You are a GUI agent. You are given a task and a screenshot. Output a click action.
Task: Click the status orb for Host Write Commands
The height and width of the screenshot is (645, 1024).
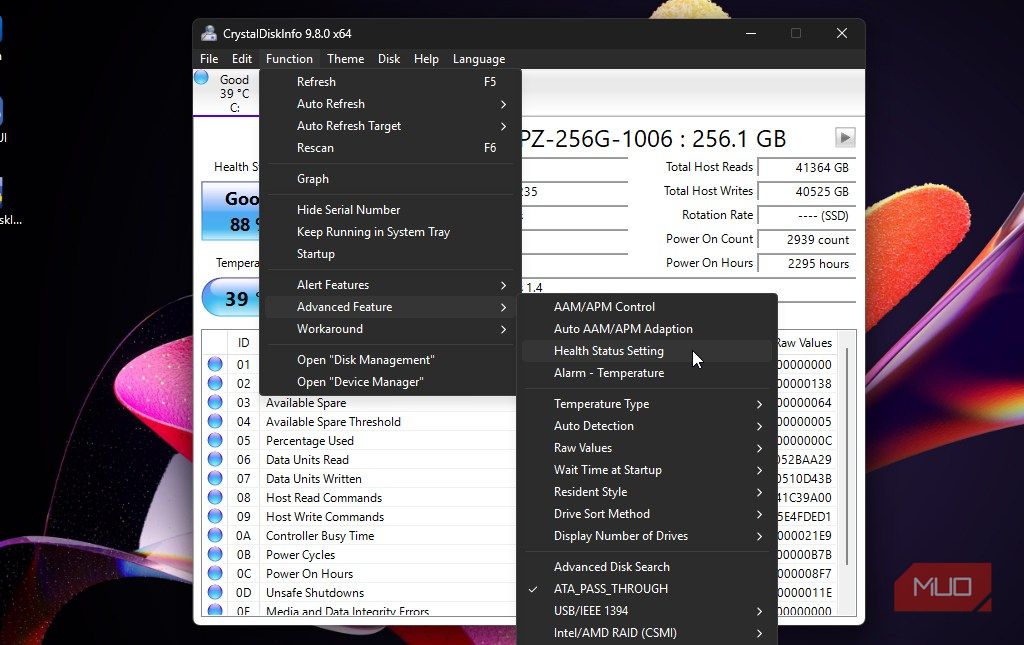[215, 516]
